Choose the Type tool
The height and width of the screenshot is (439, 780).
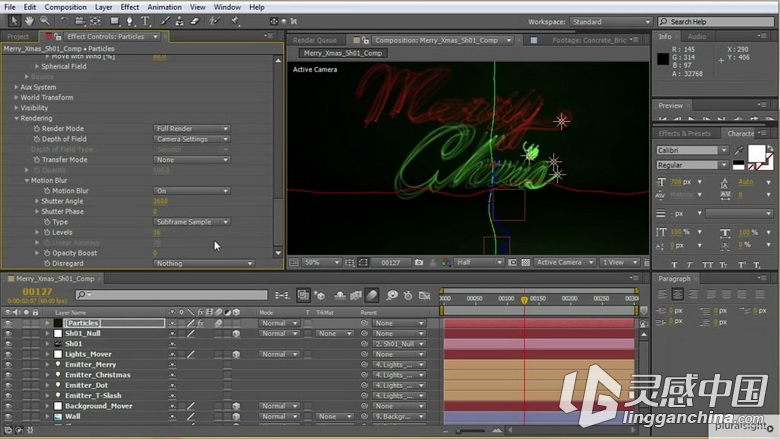145,21
